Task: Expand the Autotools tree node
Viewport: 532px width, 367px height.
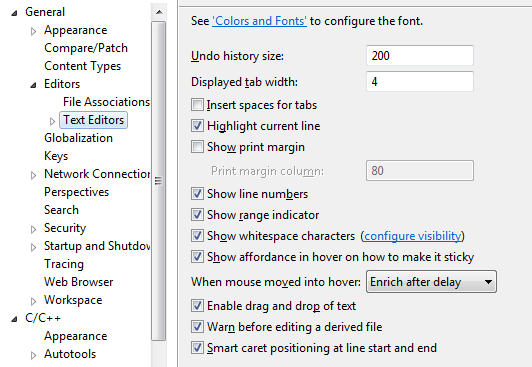Action: 33,355
